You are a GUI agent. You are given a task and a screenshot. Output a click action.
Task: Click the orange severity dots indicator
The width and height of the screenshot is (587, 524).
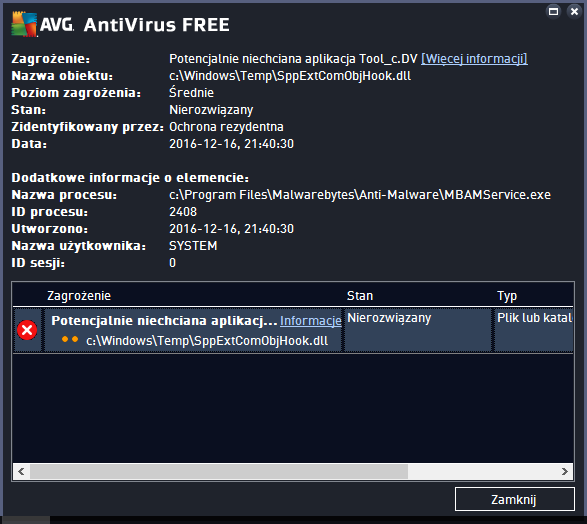(70, 339)
